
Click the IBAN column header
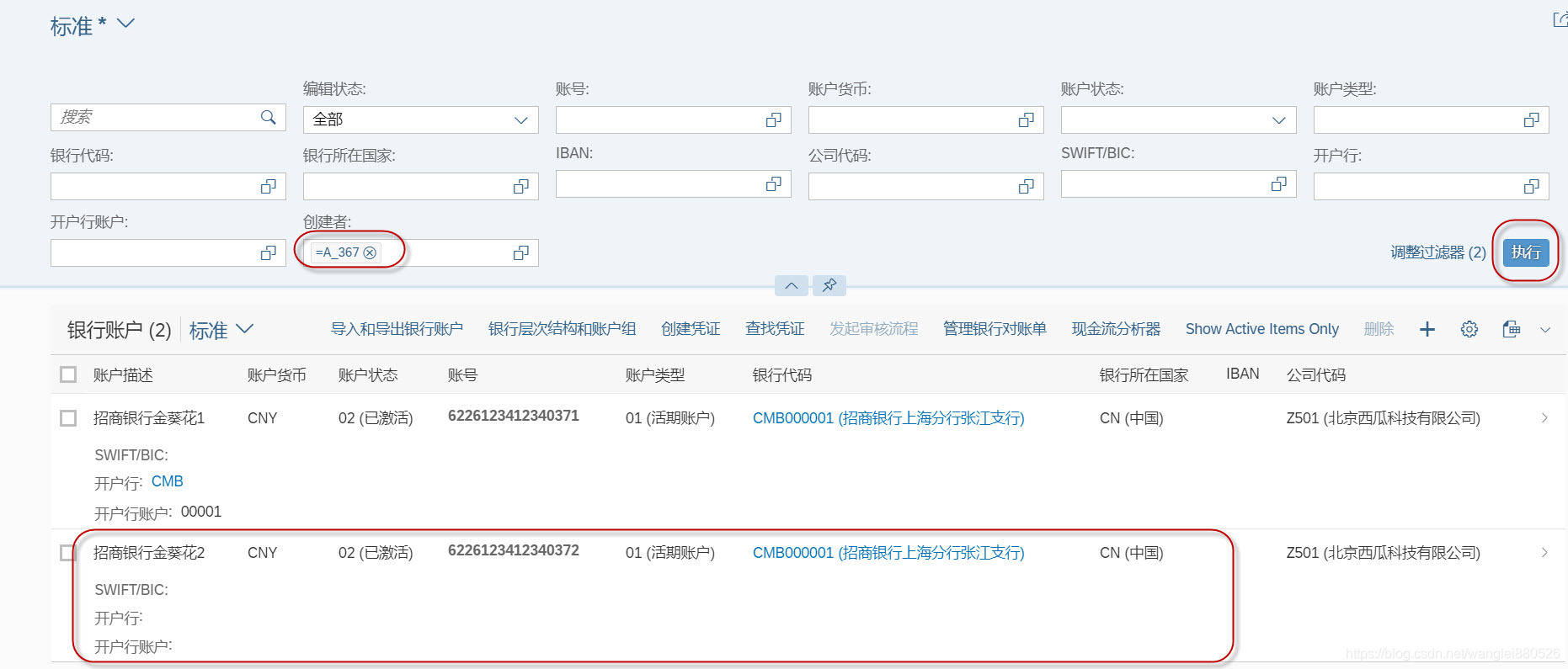1243,374
